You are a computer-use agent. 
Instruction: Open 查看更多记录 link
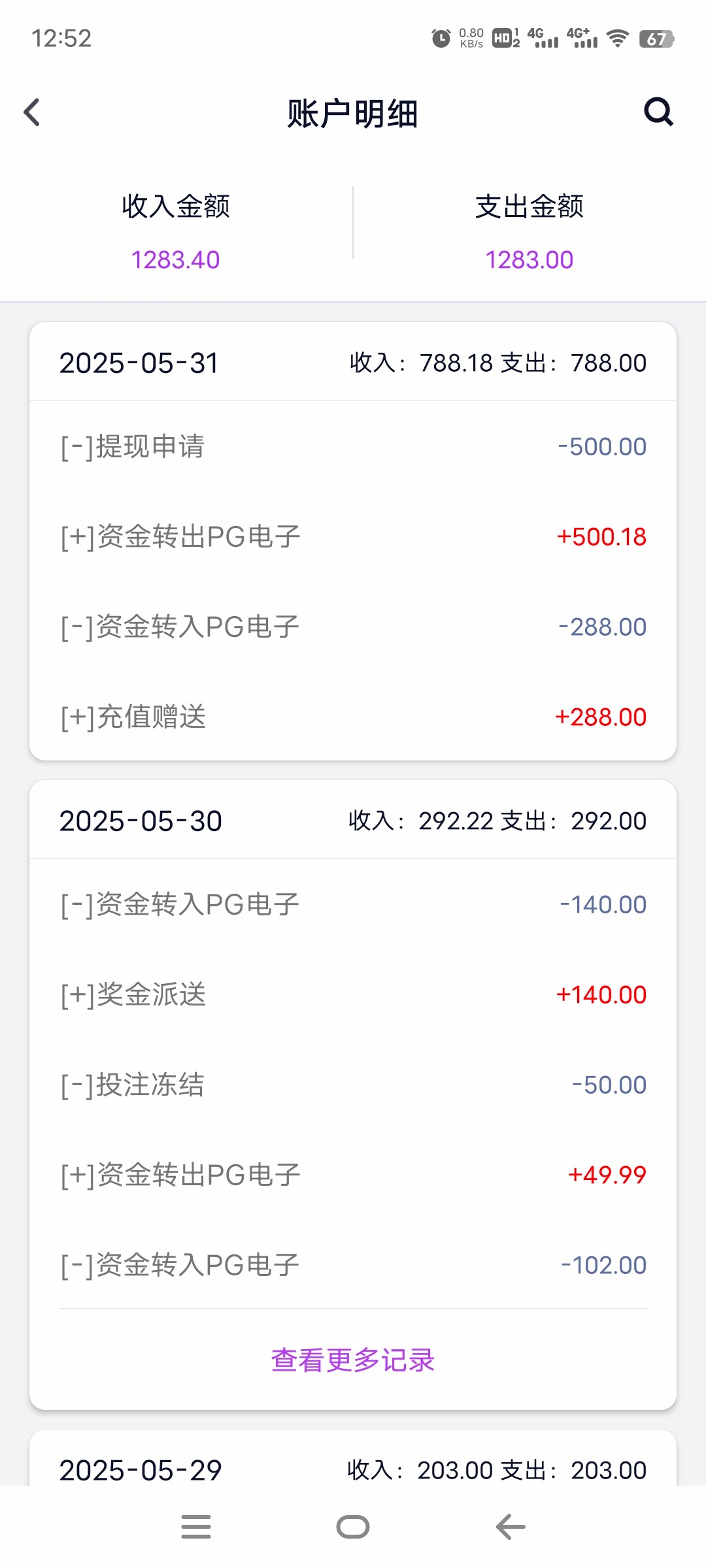tap(353, 1360)
